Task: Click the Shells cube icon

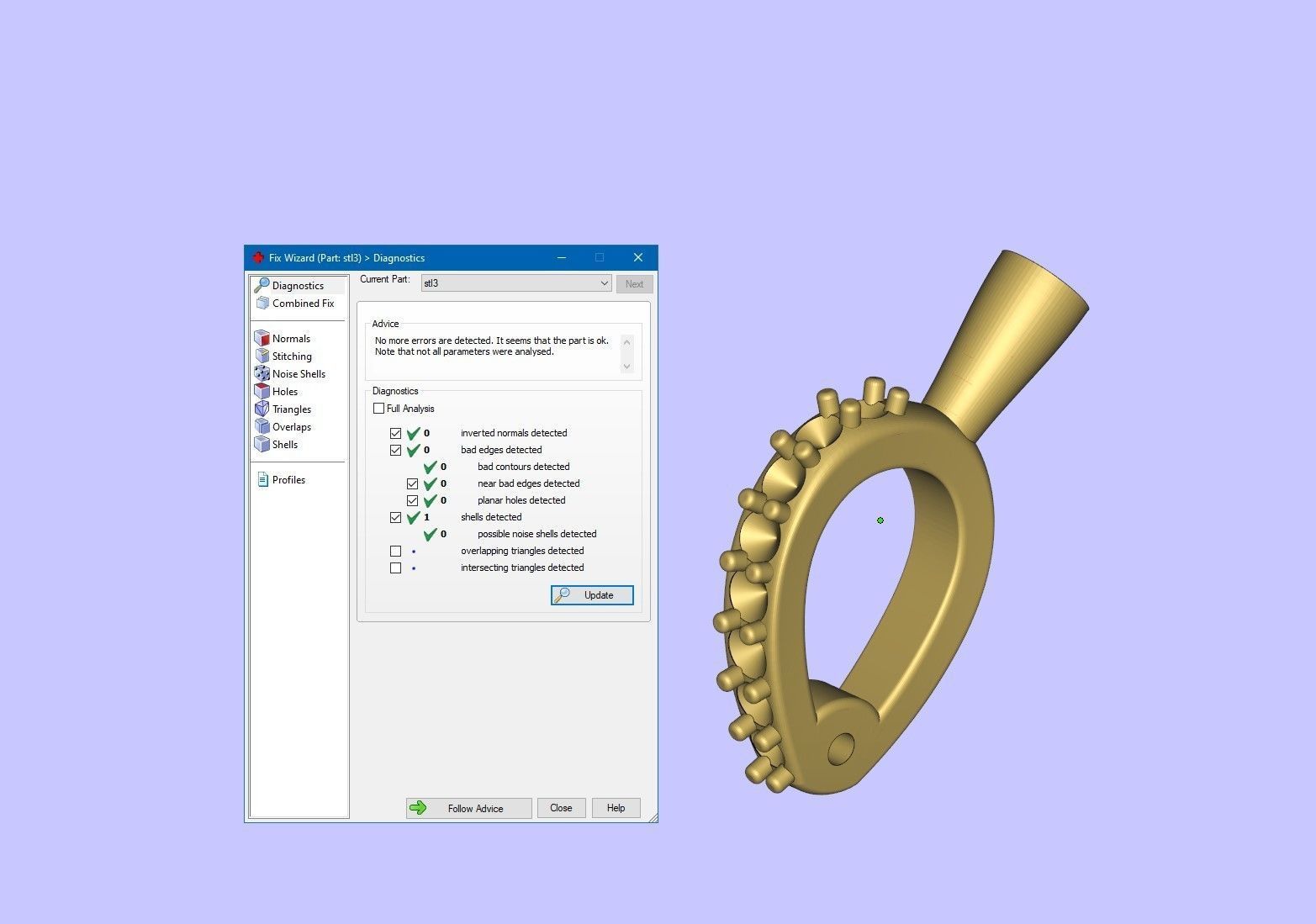Action: 262,445
